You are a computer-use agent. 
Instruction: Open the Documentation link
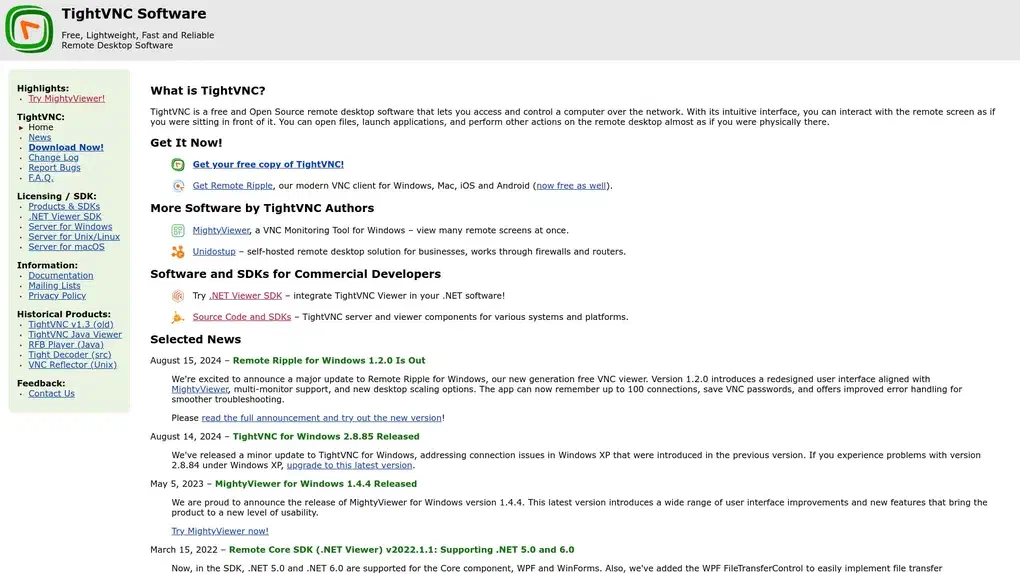click(x=60, y=275)
